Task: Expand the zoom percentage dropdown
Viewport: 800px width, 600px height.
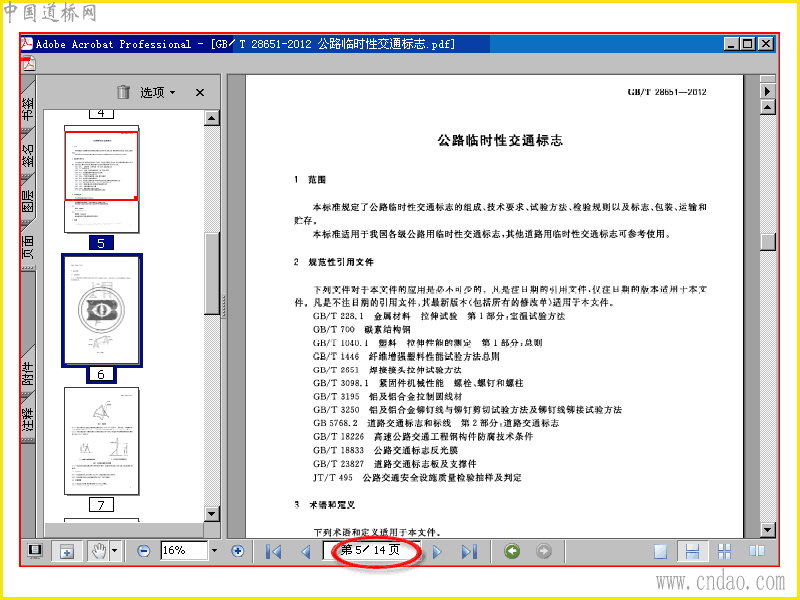Action: [x=214, y=551]
